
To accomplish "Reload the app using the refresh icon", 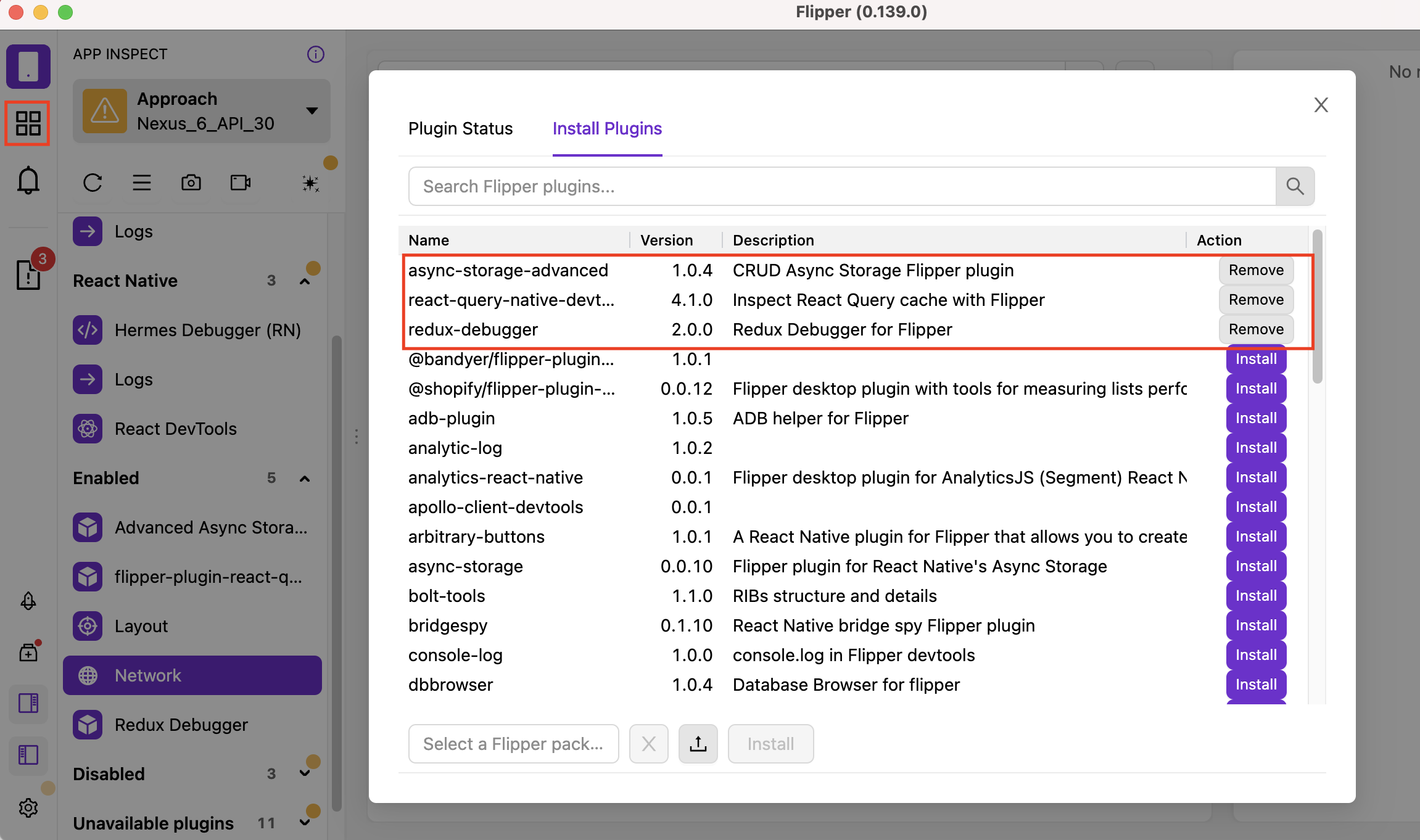I will click(93, 183).
